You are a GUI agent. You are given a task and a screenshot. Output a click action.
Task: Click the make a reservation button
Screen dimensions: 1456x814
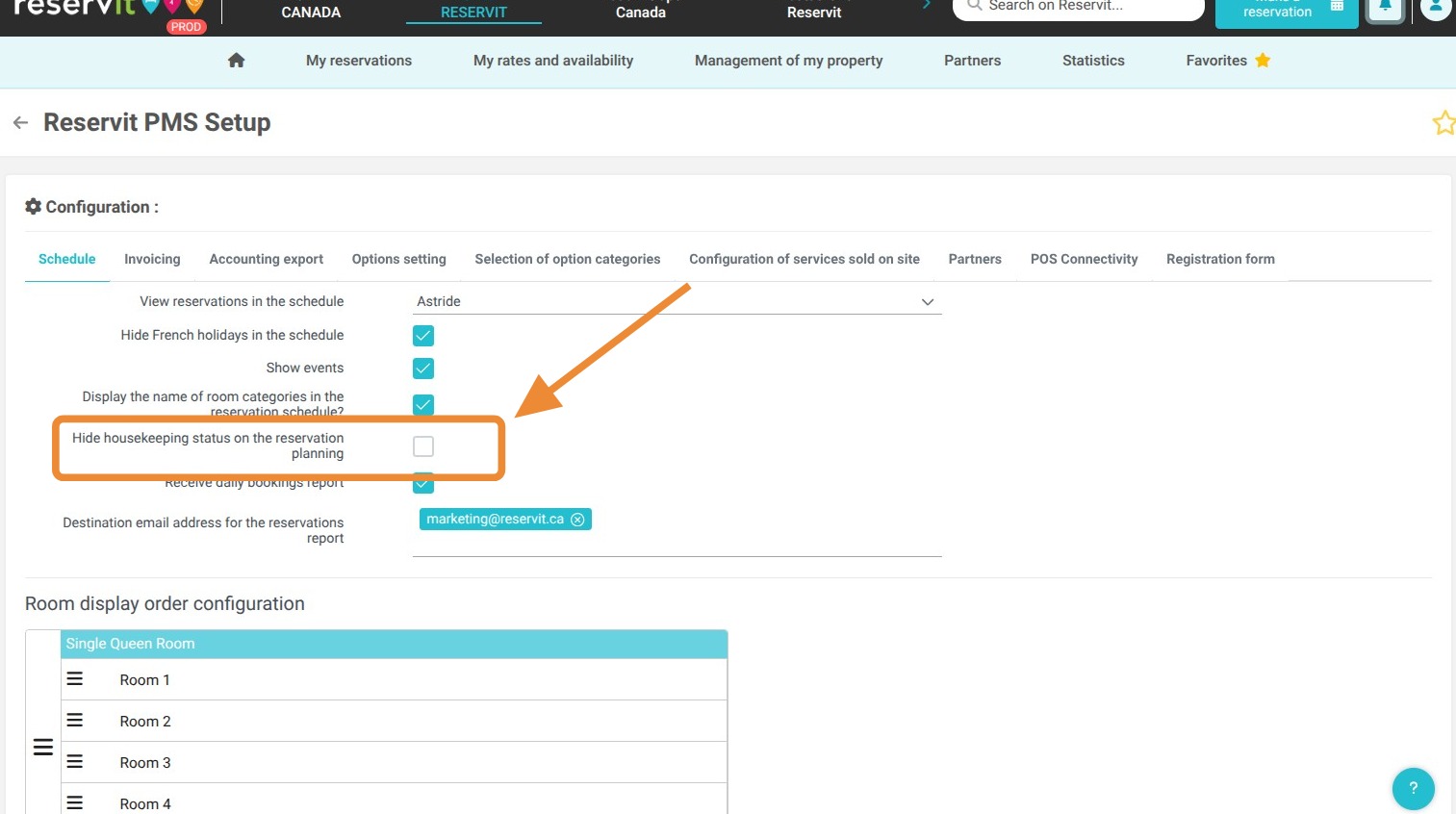click(1287, 12)
